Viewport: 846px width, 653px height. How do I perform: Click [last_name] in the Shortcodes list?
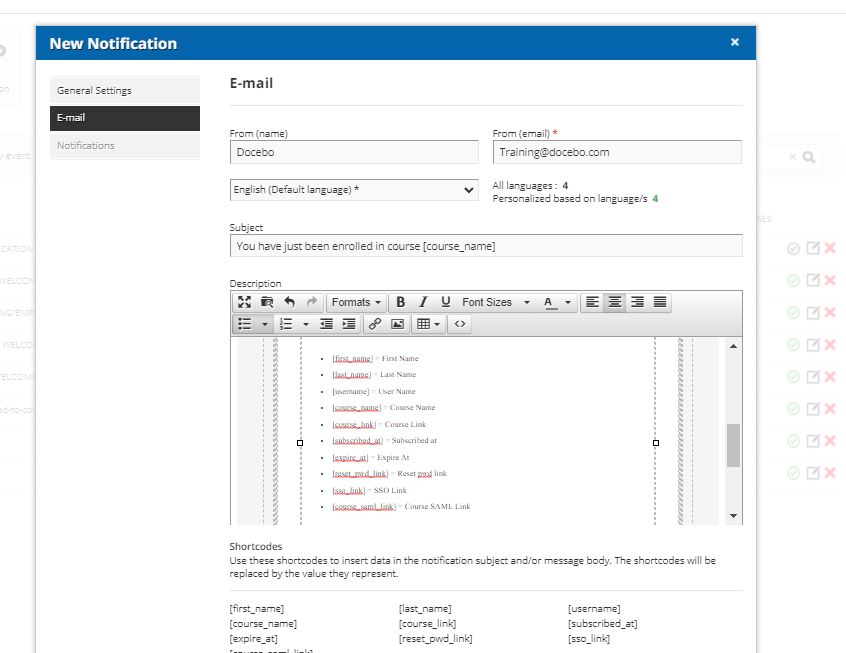coord(425,609)
